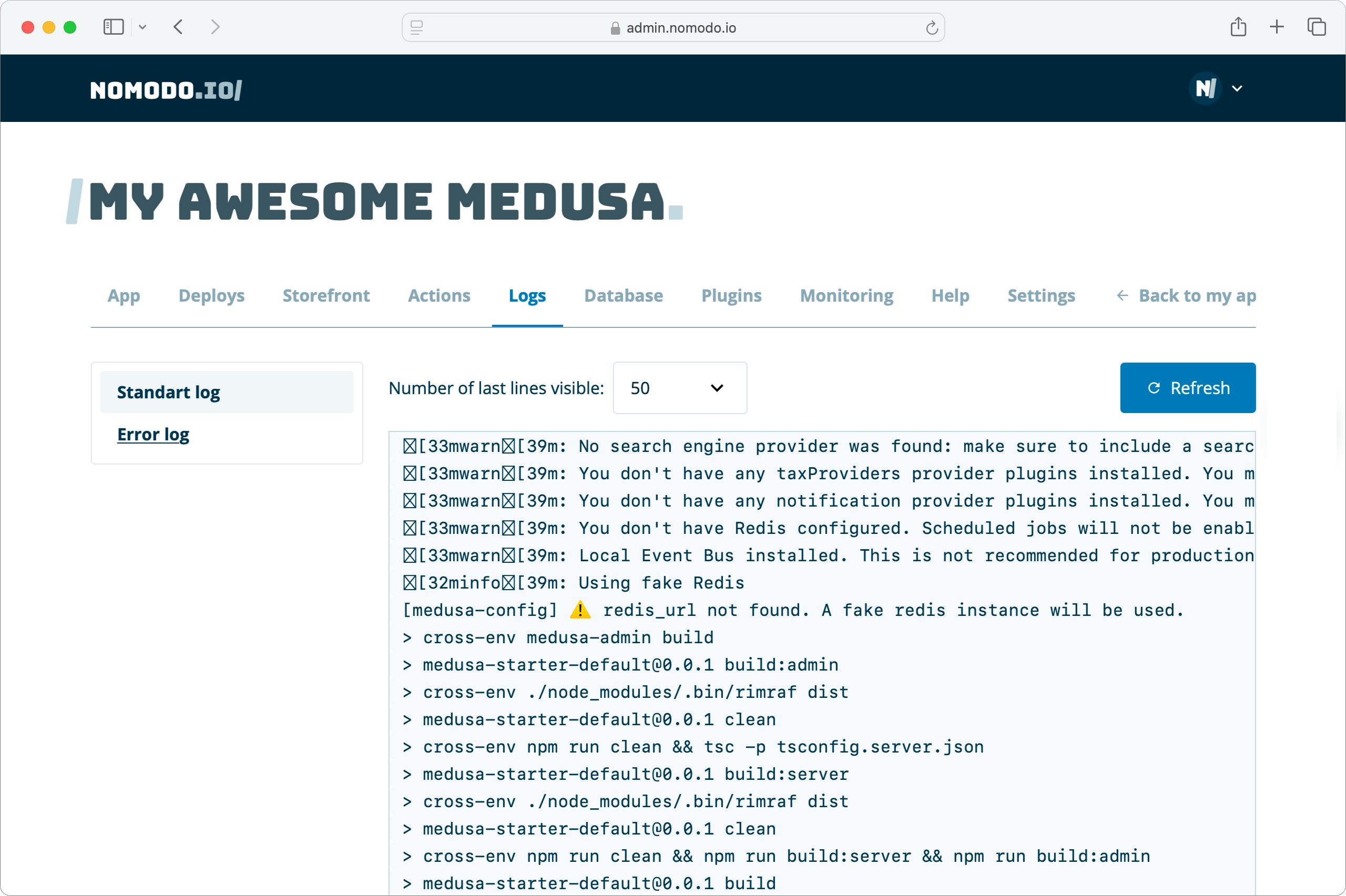The height and width of the screenshot is (896, 1346).
Task: Open the Share menu in the browser toolbar
Action: point(1238,27)
